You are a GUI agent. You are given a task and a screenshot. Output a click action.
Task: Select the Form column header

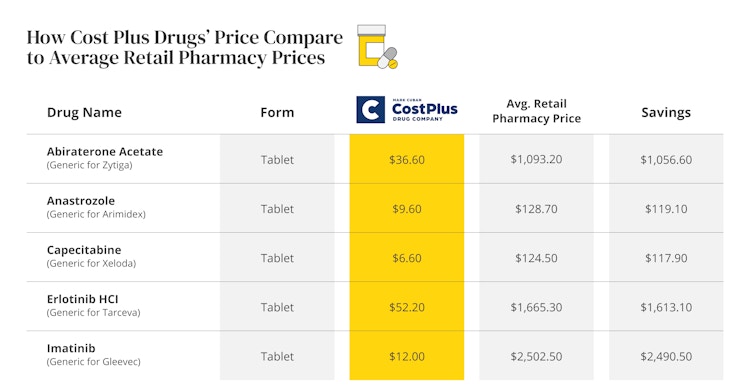pos(277,112)
